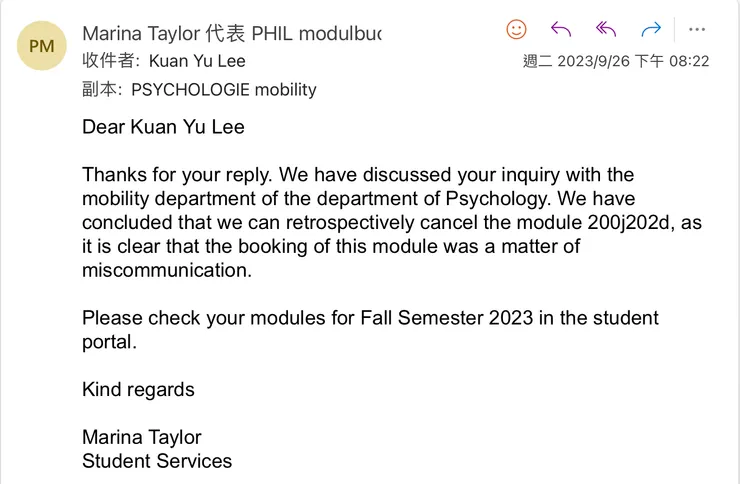Click the 'Student Services' signature line
Screen dimensions: 740x484
157,461
